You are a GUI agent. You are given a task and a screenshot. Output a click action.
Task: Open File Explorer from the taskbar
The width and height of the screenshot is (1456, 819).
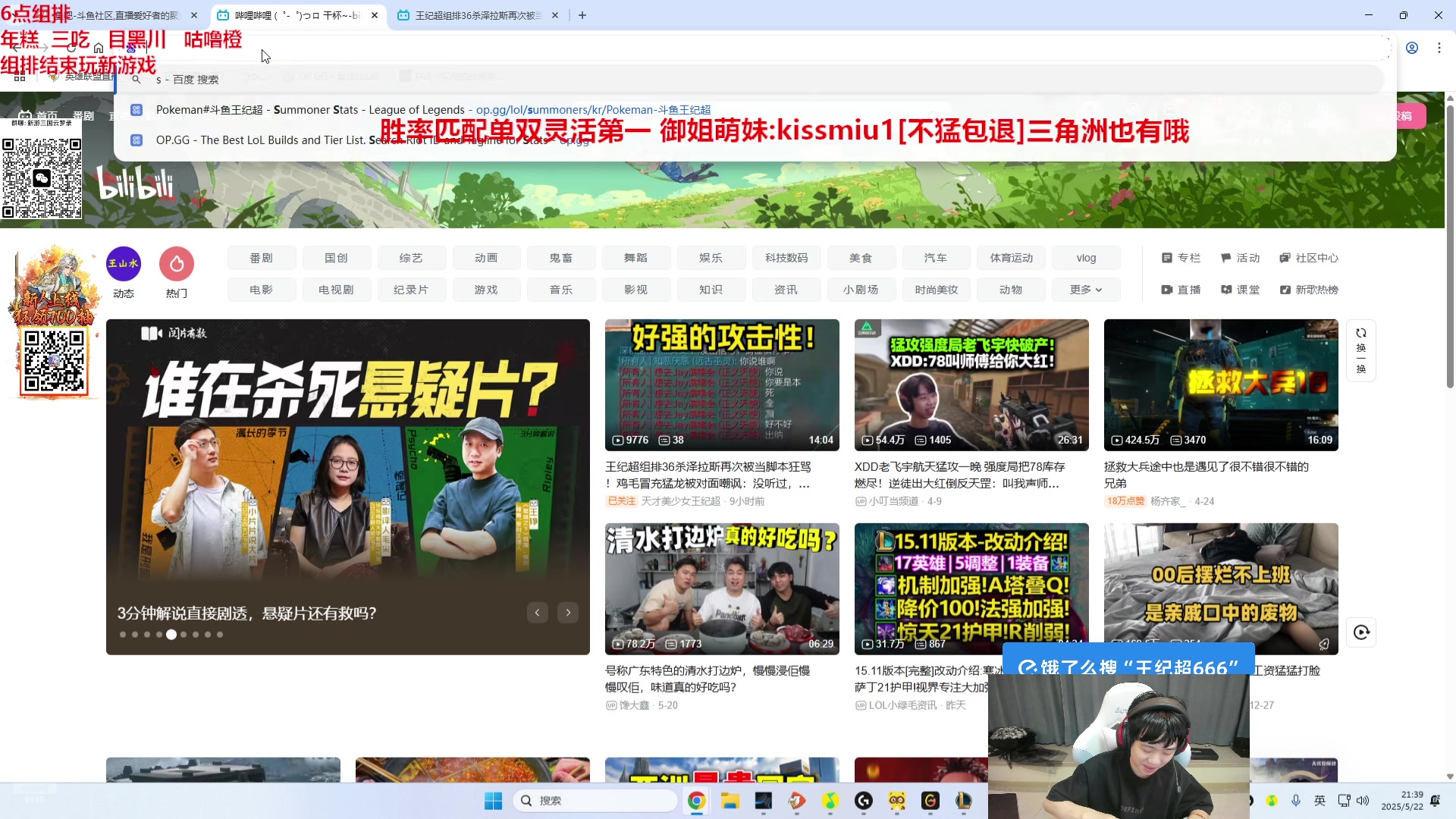tap(730, 801)
